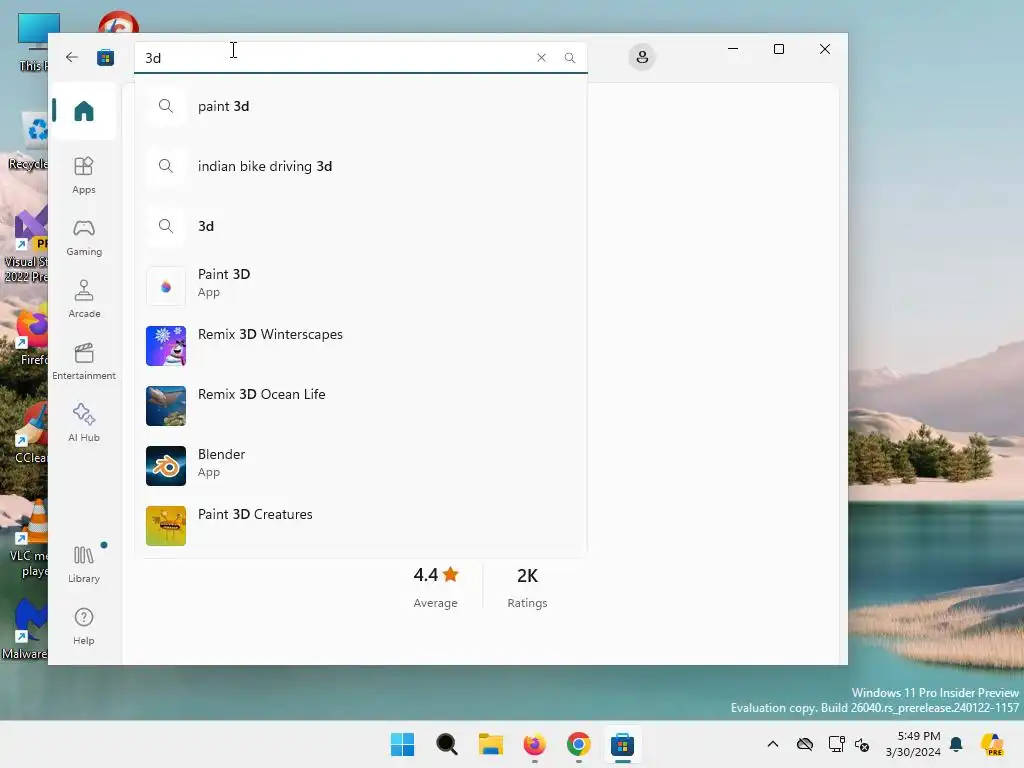
Task: Open Google Chrome from taskbar
Action: coord(579,744)
